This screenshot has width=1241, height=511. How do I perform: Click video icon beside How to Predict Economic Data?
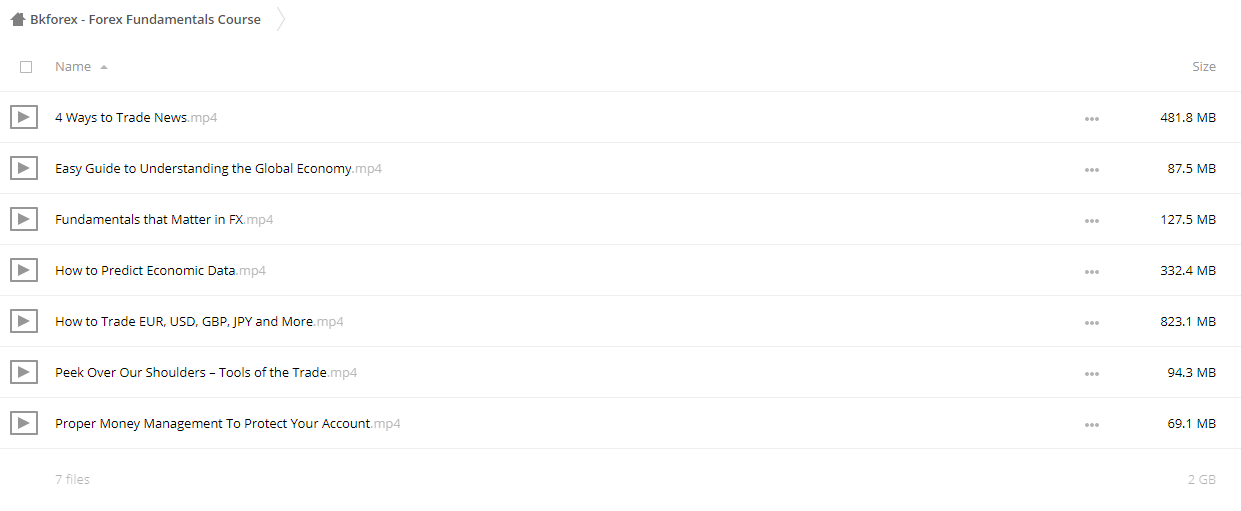coord(24,270)
